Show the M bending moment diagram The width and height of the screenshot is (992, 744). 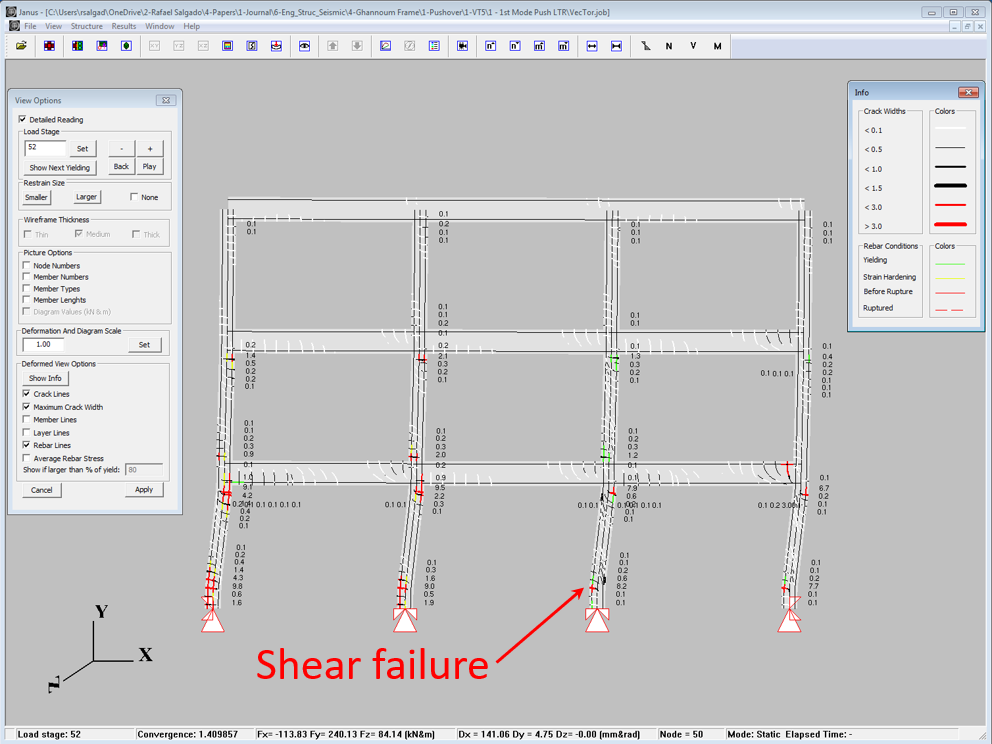[x=717, y=46]
